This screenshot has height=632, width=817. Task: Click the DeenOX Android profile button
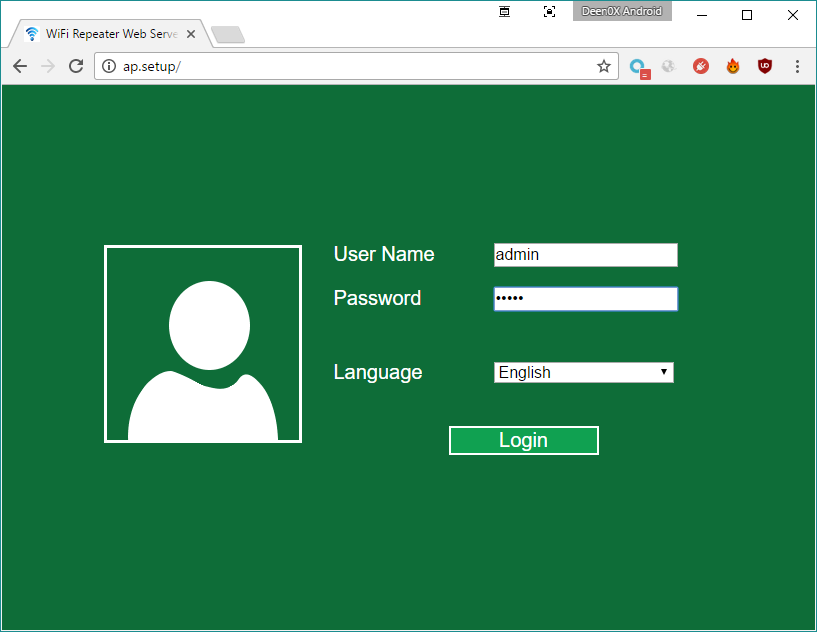click(622, 11)
